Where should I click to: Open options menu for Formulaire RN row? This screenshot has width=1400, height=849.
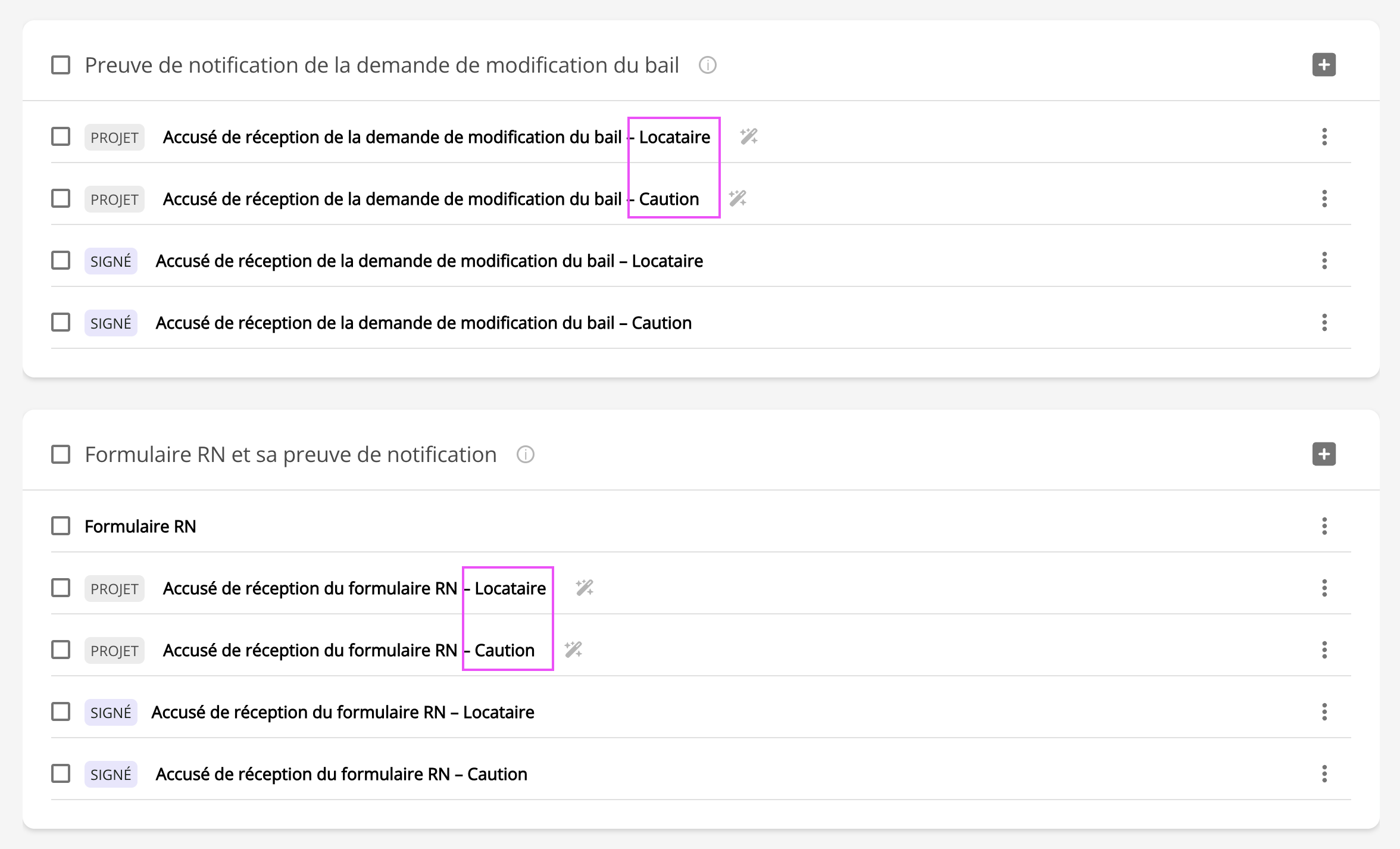click(x=1324, y=526)
